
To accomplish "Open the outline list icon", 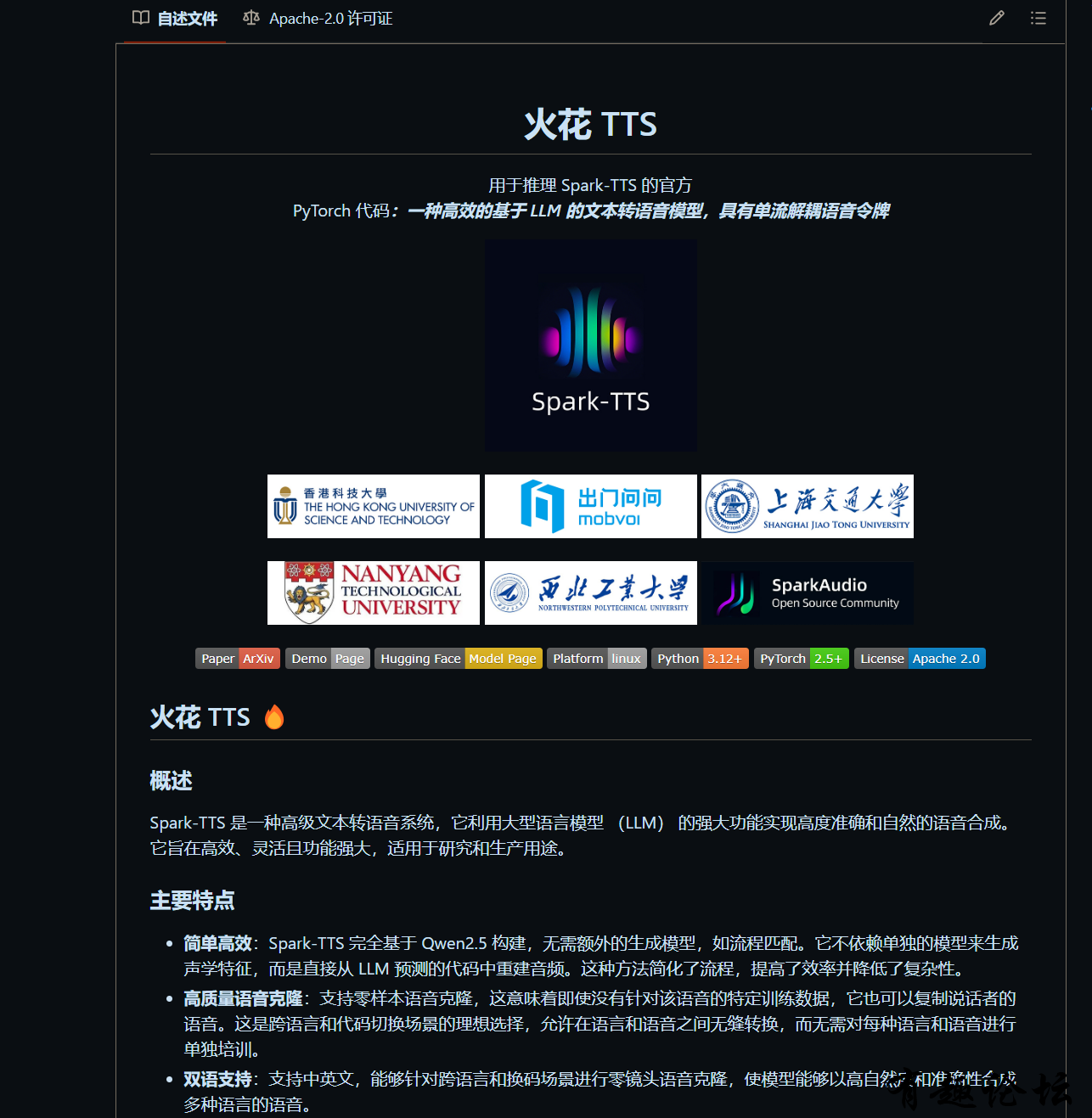I will pyautogui.click(x=1038, y=18).
